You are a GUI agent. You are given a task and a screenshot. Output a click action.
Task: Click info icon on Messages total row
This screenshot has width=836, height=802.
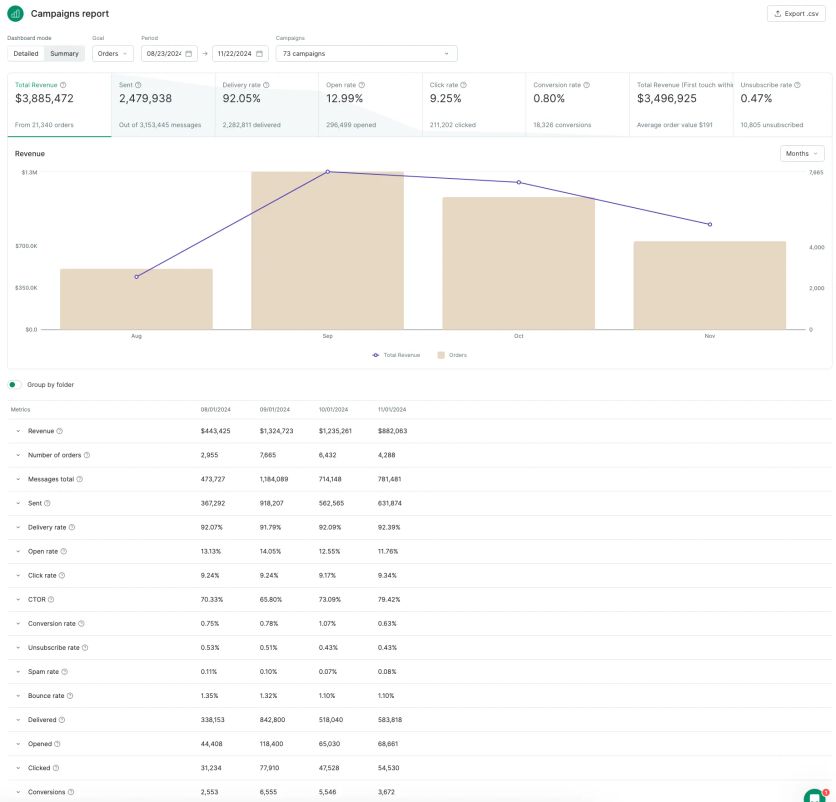79,479
